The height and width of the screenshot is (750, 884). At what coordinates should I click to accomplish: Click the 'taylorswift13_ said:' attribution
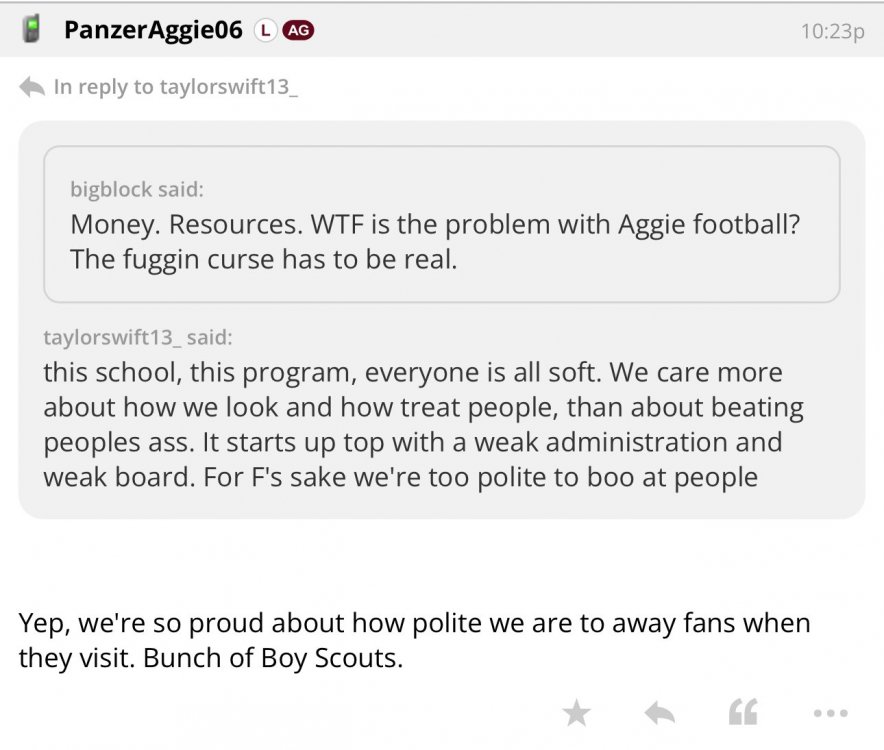[x=137, y=337]
